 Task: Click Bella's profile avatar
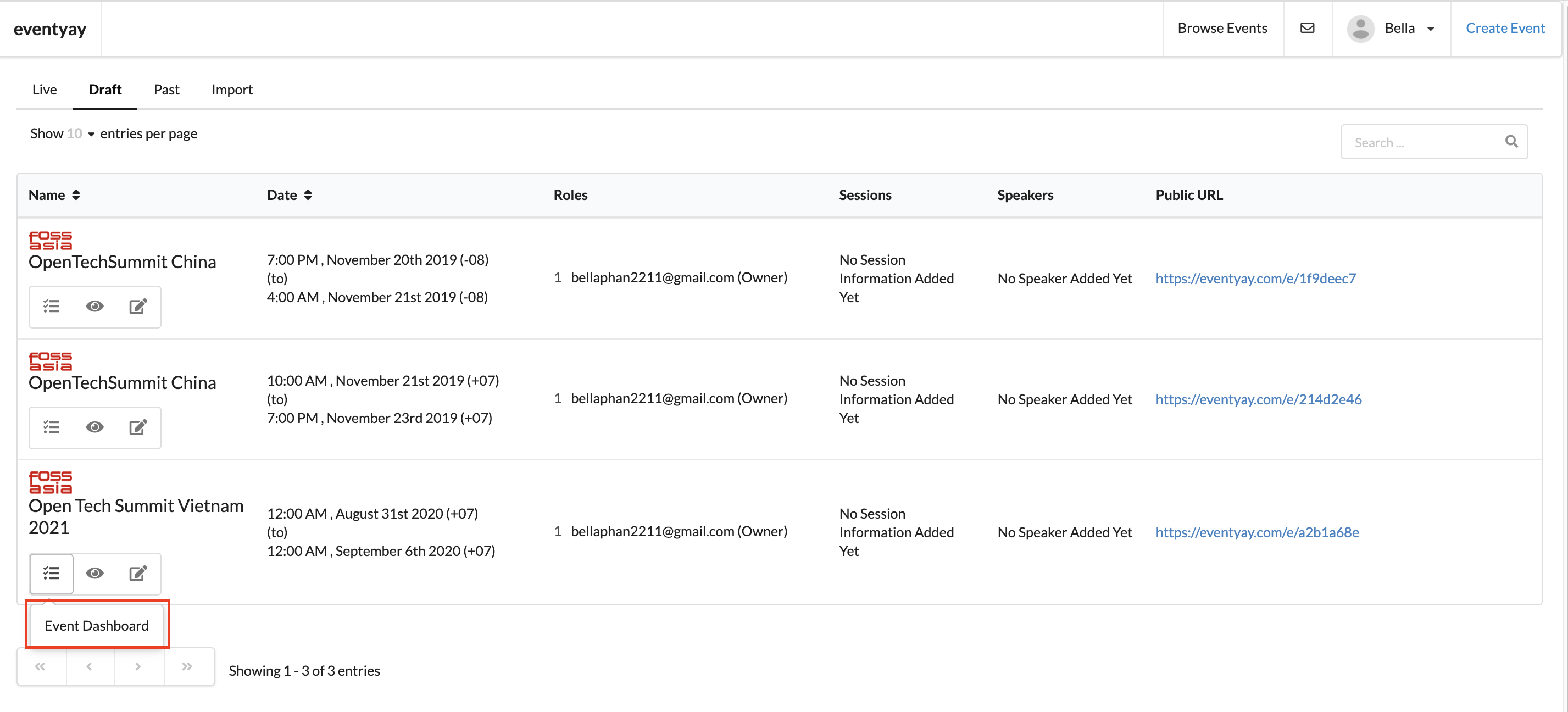[1360, 29]
